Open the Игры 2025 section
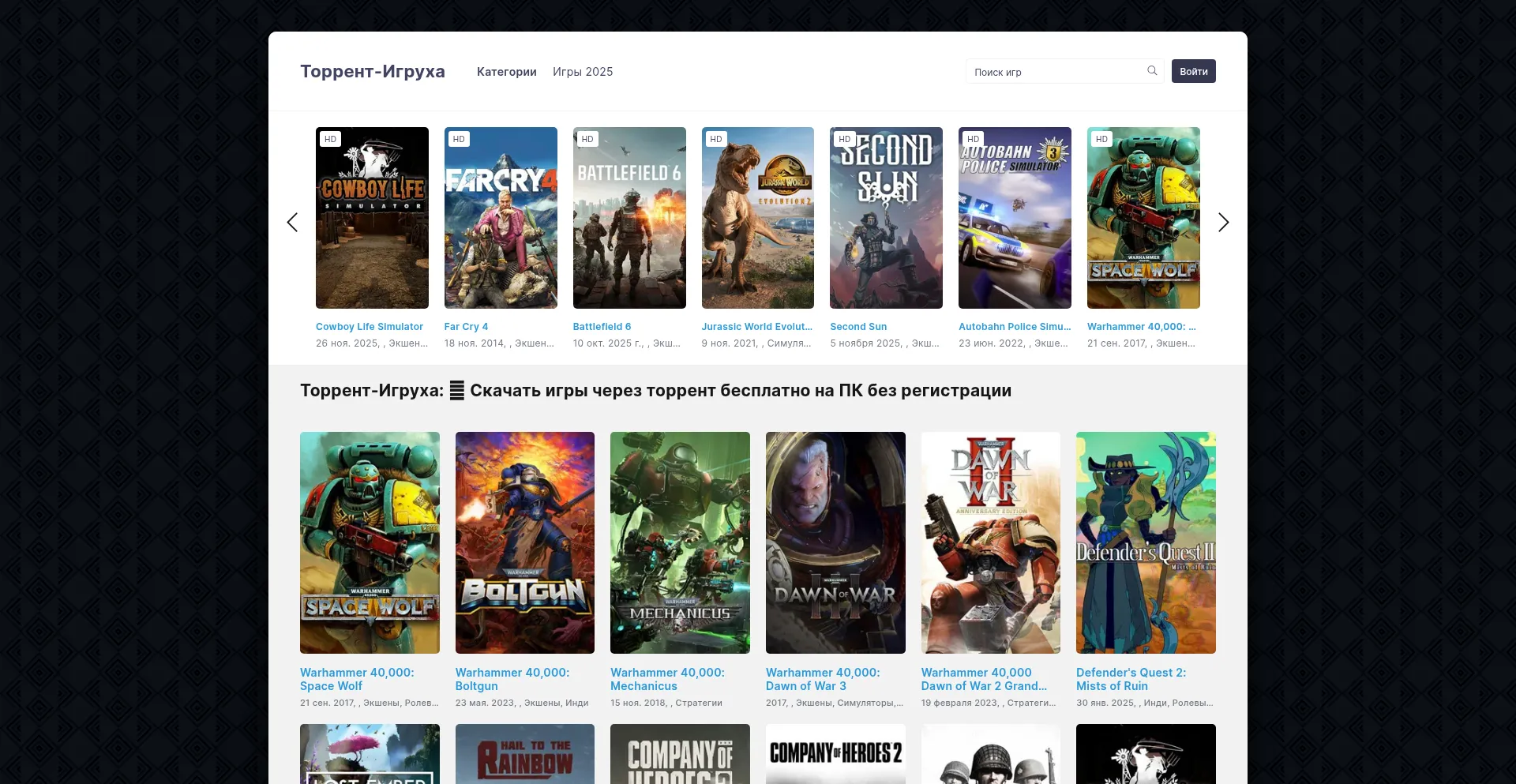The image size is (1516, 784). click(582, 72)
